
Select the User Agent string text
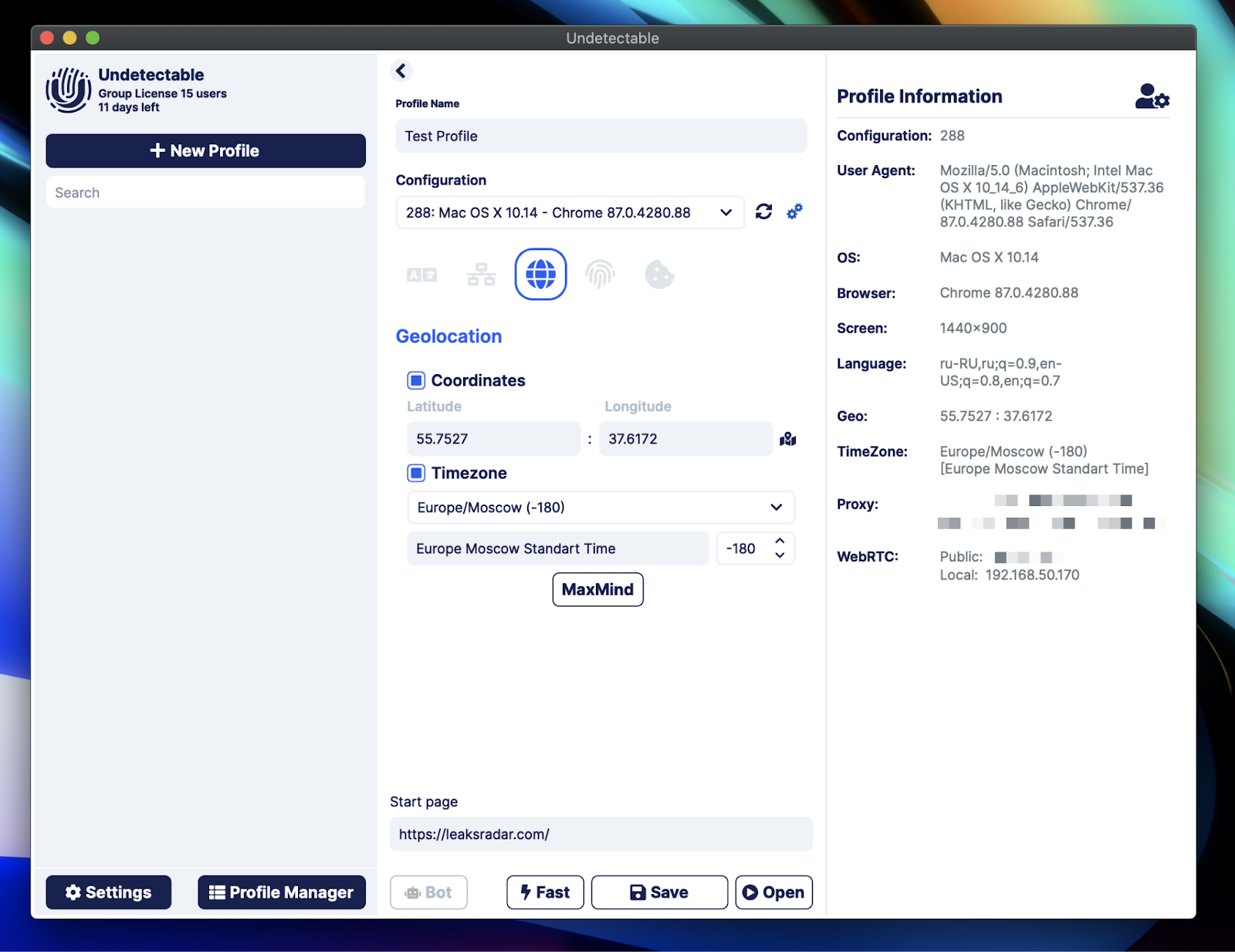(x=1051, y=196)
